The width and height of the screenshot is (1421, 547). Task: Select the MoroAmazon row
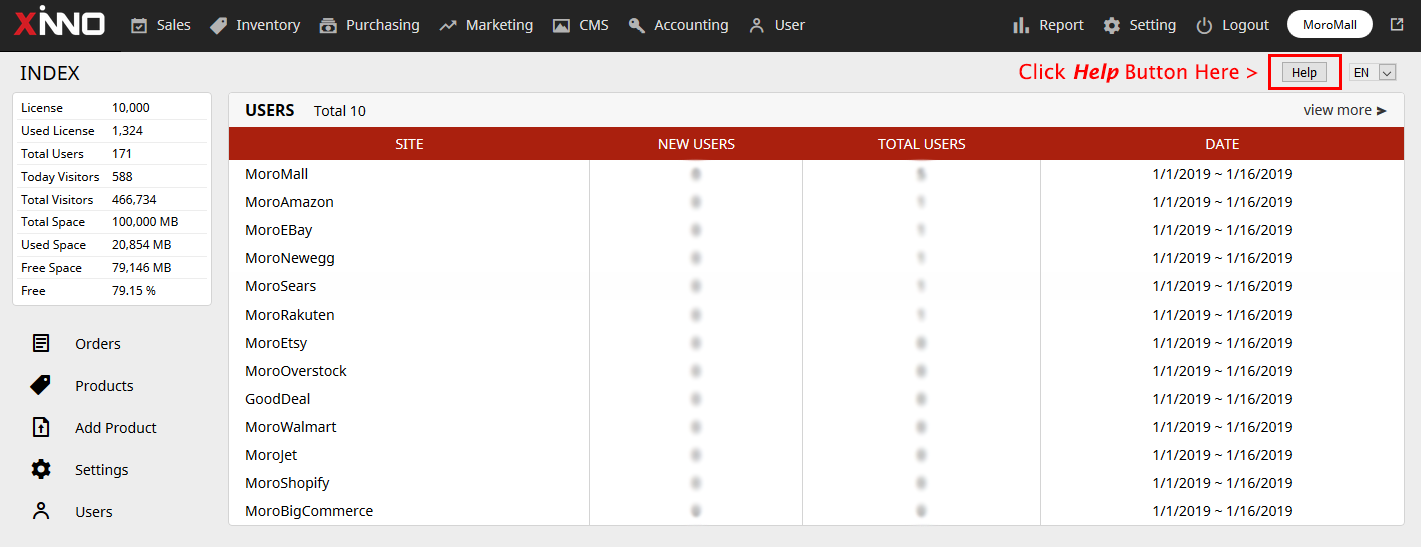[816, 202]
